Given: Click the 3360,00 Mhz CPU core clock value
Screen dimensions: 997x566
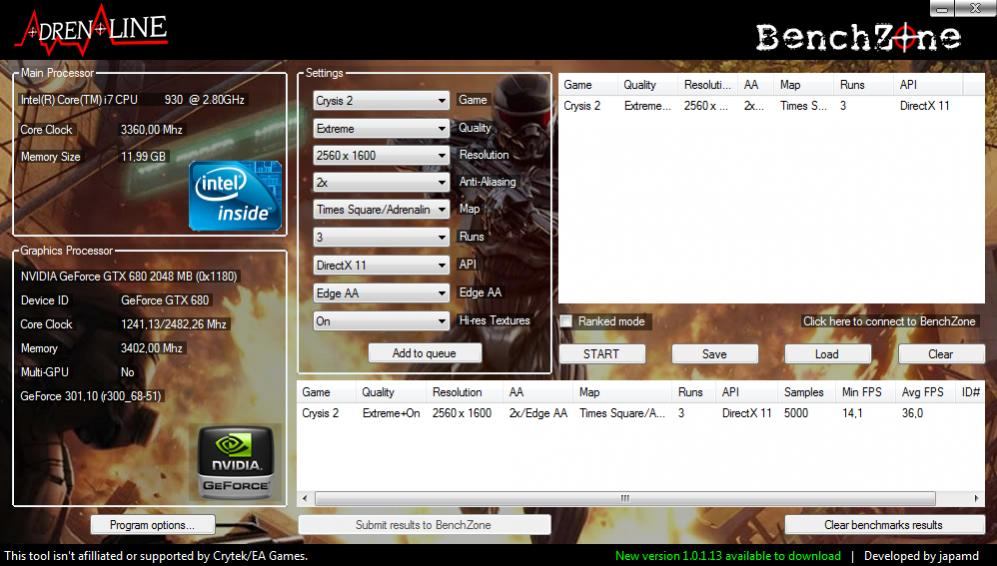Looking at the screenshot, I should click(152, 130).
